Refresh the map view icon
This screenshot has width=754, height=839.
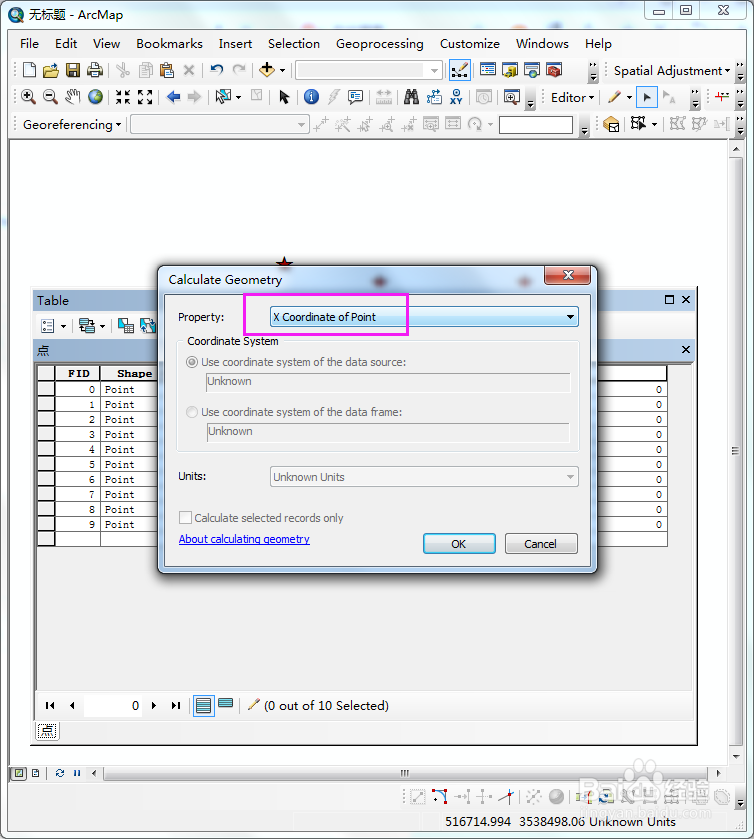pos(60,773)
